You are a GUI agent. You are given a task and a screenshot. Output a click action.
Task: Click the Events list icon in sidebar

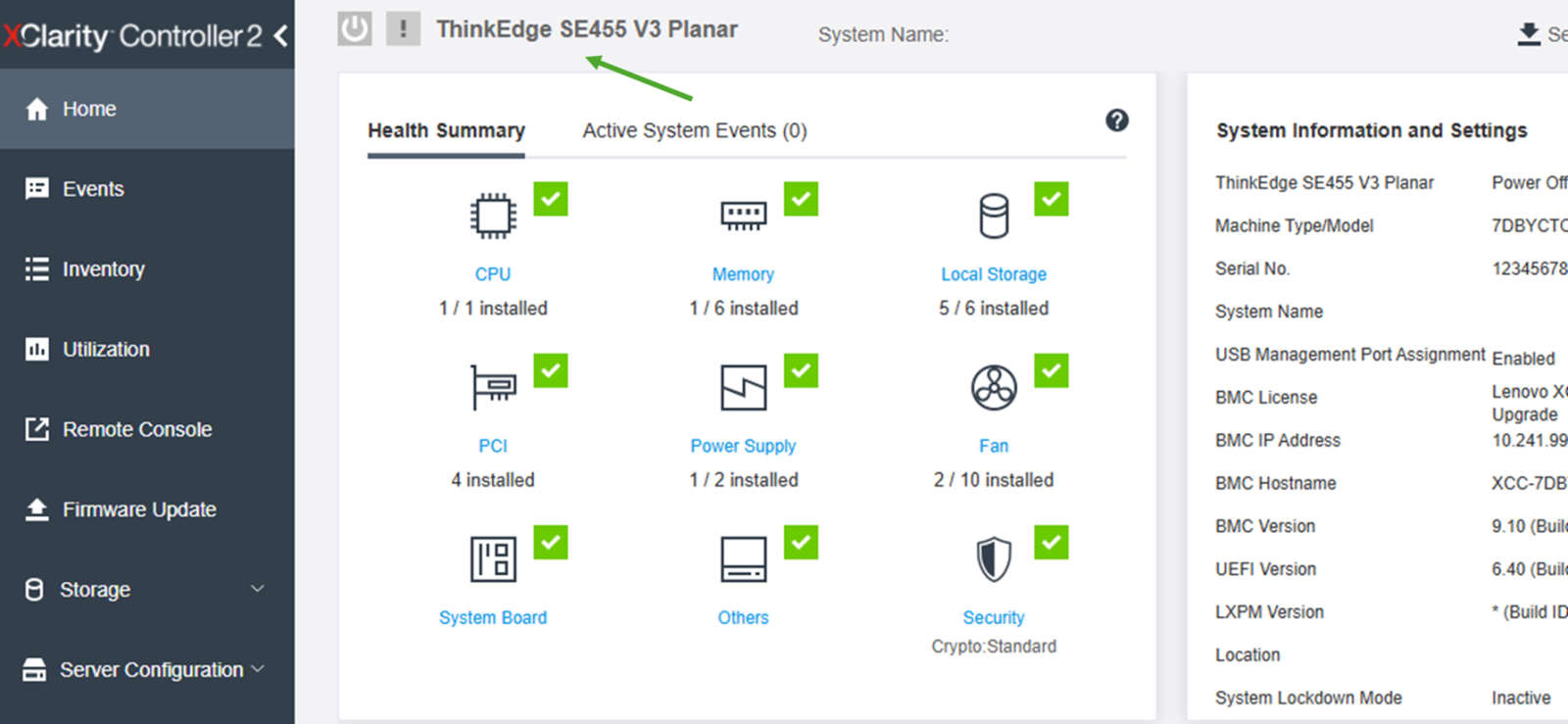[36, 189]
